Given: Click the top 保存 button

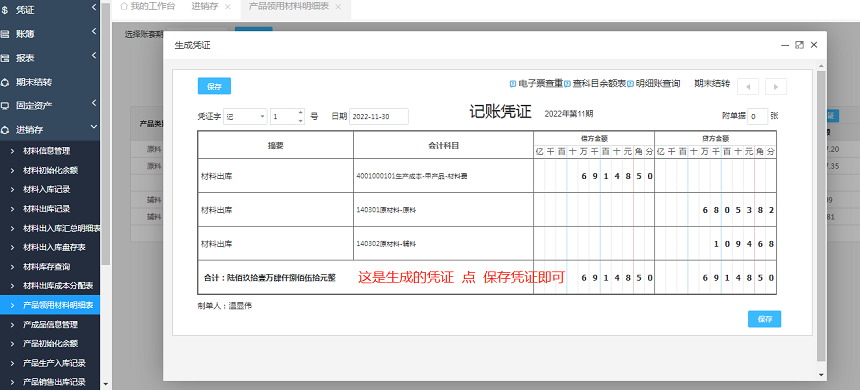Looking at the screenshot, I should pyautogui.click(x=214, y=86).
